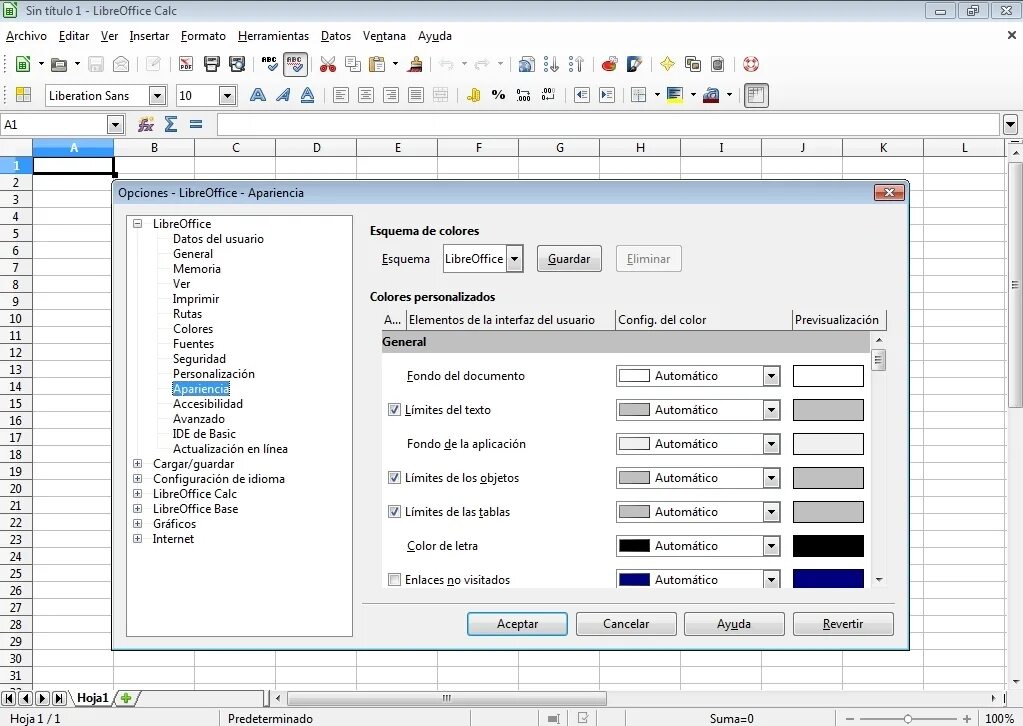This screenshot has width=1023, height=726.
Task: Open the Esquema LibreOffice dropdown
Action: (x=515, y=259)
